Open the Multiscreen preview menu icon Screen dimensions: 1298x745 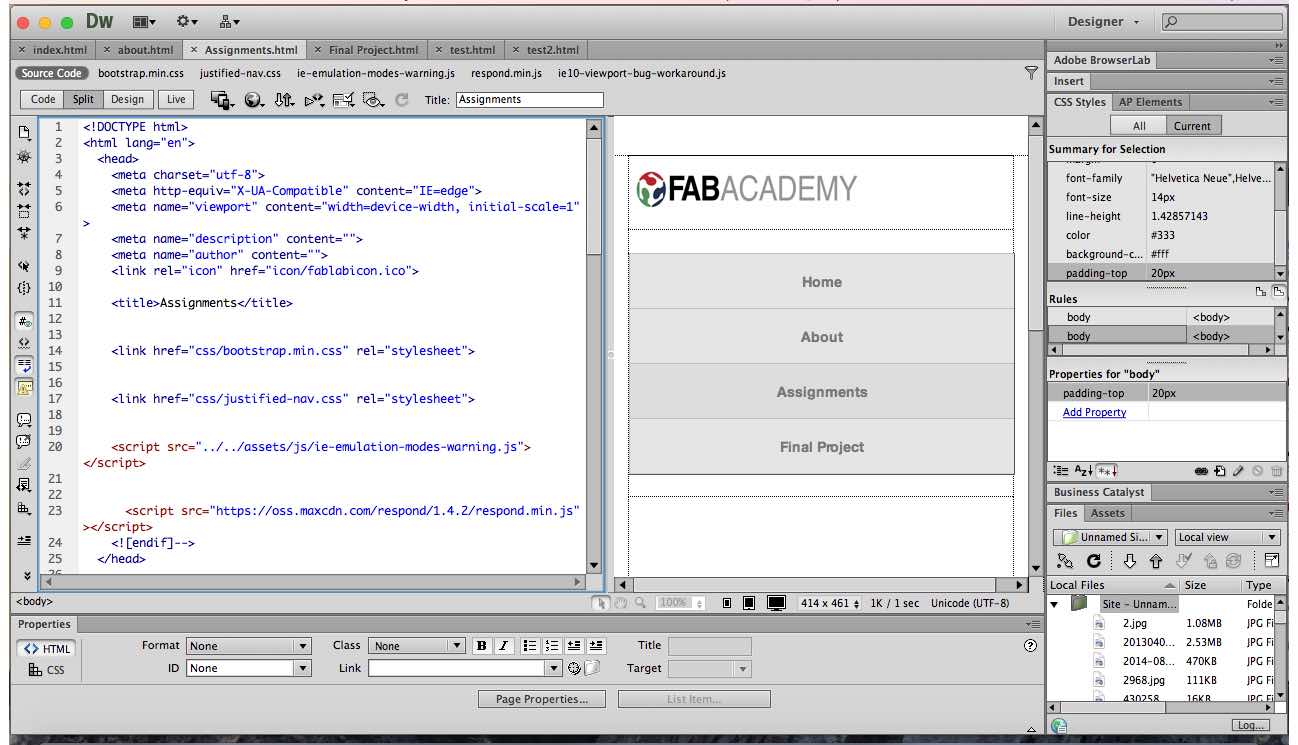[x=222, y=100]
